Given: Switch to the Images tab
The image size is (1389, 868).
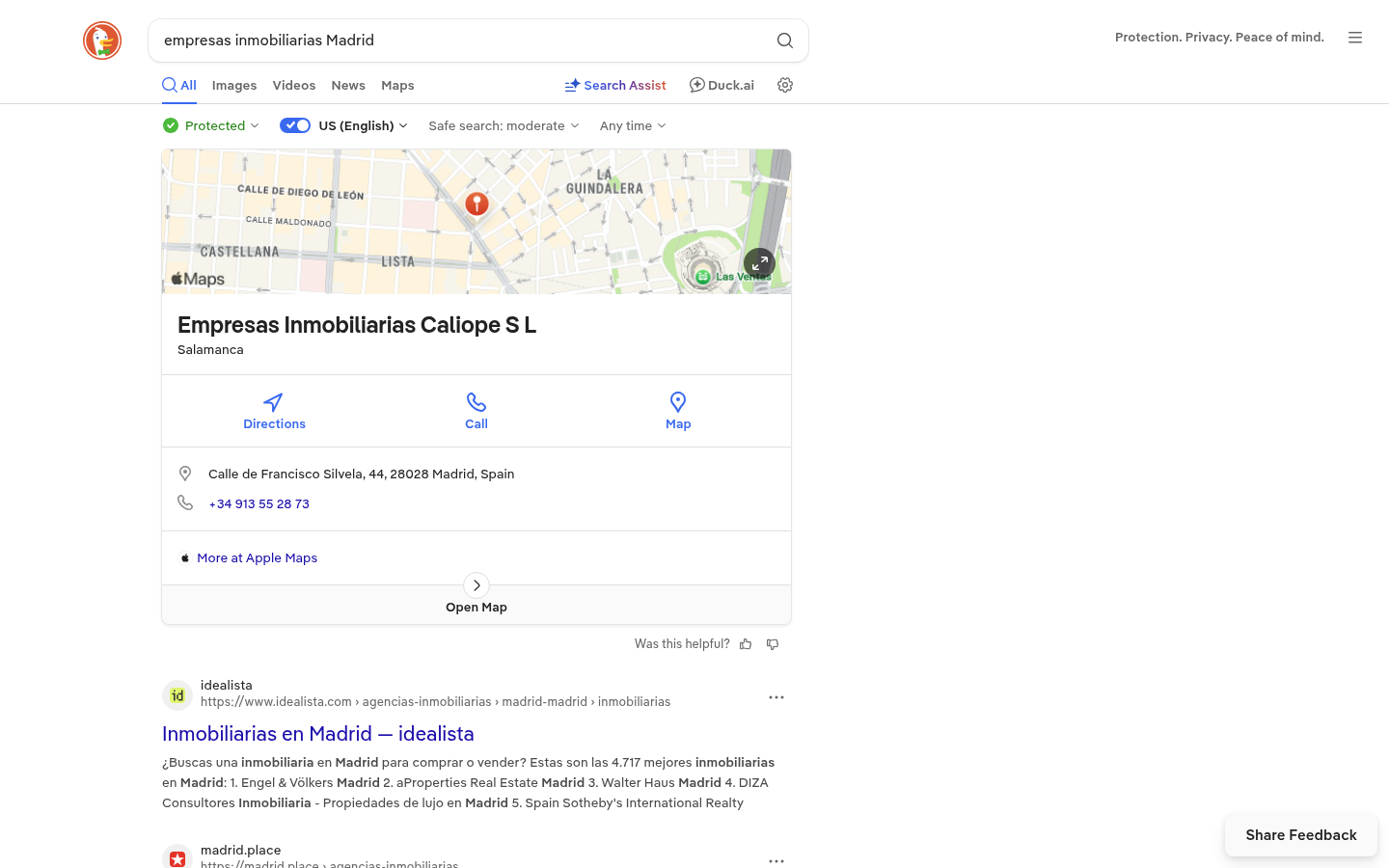Looking at the screenshot, I should click(234, 85).
